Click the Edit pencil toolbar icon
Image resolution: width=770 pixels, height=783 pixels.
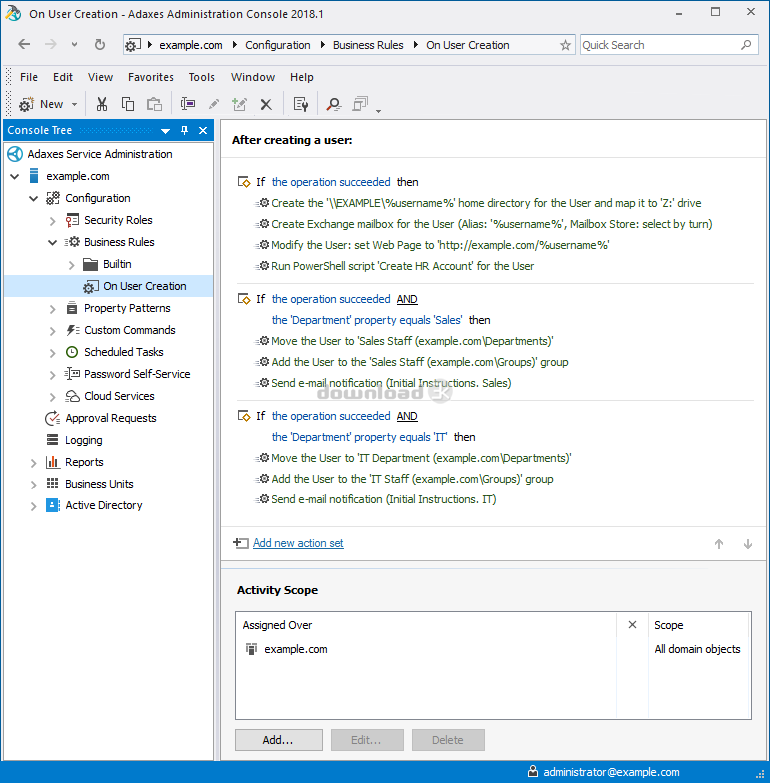214,104
